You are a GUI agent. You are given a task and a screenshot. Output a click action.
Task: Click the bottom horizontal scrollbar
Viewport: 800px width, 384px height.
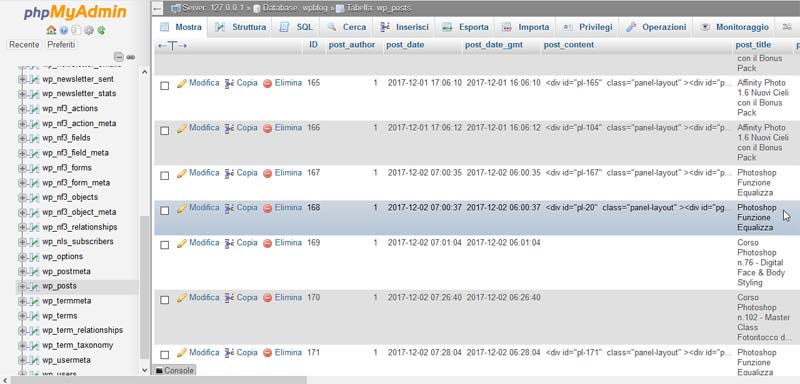[159, 380]
